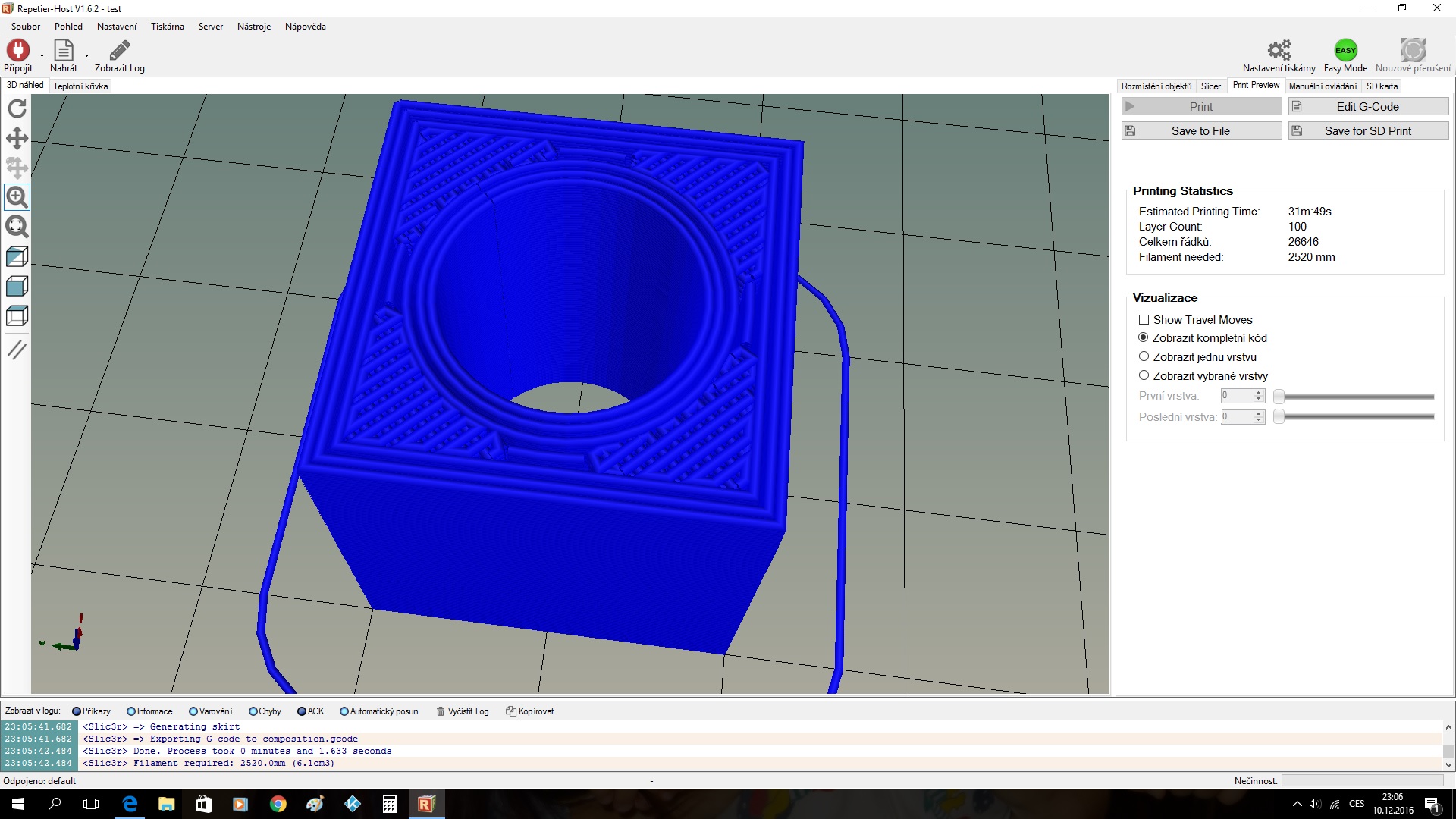Click the Připojit connect icon
Screen dimensions: 1456x819
(17, 51)
